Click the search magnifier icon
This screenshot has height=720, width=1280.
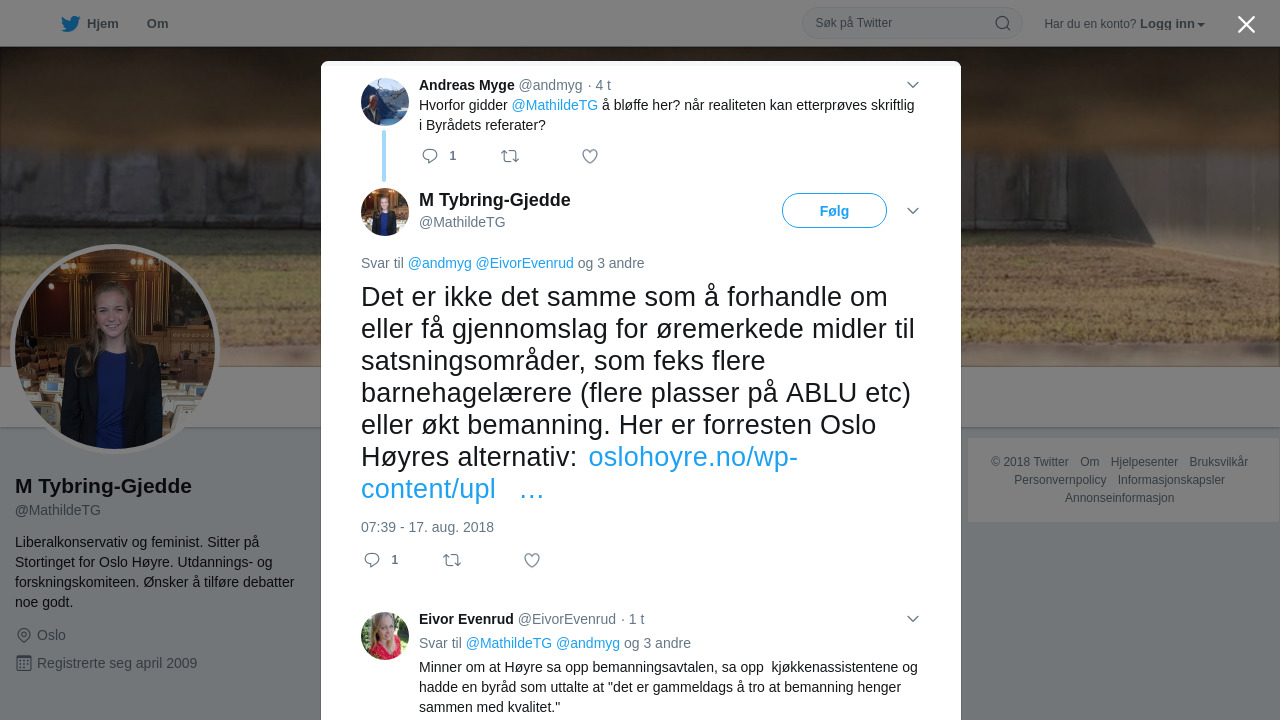[1002, 23]
